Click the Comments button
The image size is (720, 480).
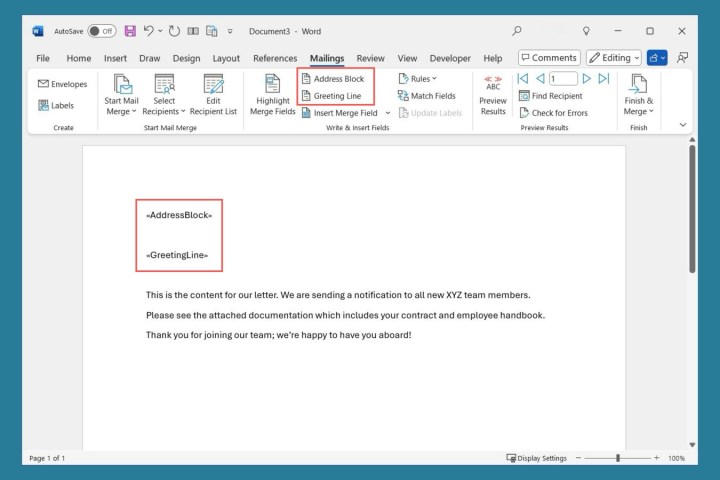click(548, 58)
